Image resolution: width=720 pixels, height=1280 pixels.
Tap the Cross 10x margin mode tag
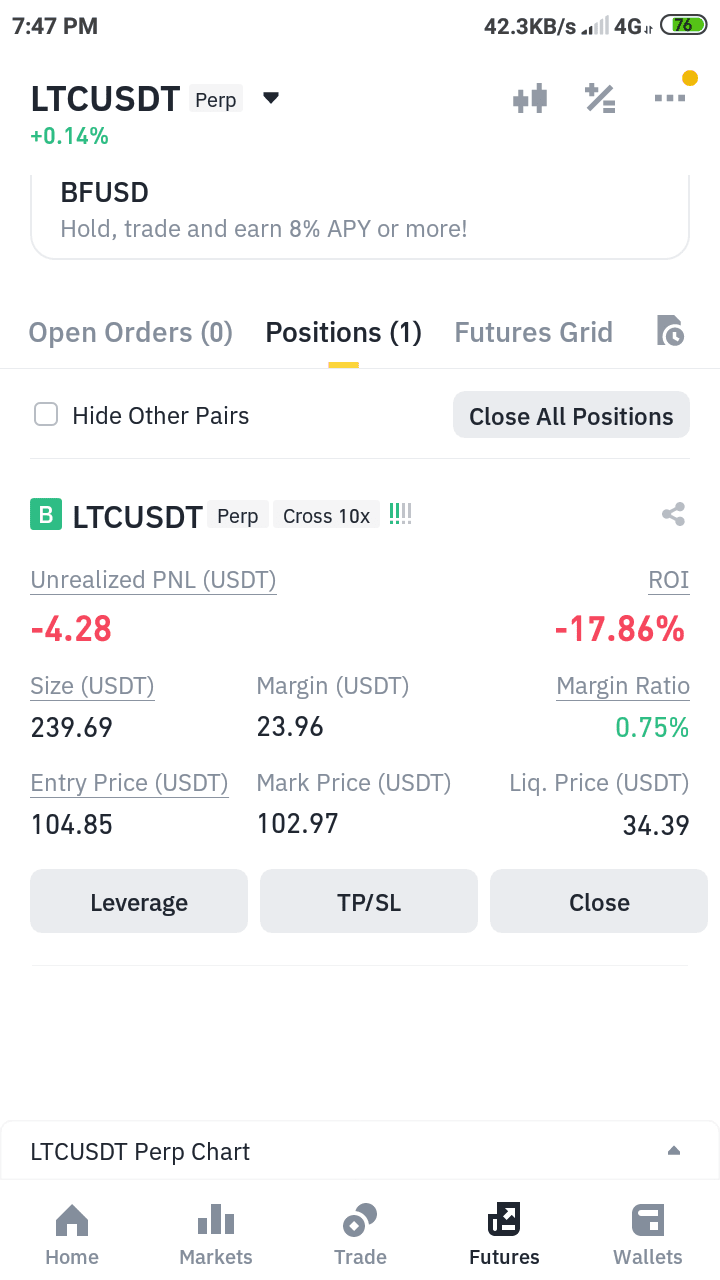(x=326, y=516)
